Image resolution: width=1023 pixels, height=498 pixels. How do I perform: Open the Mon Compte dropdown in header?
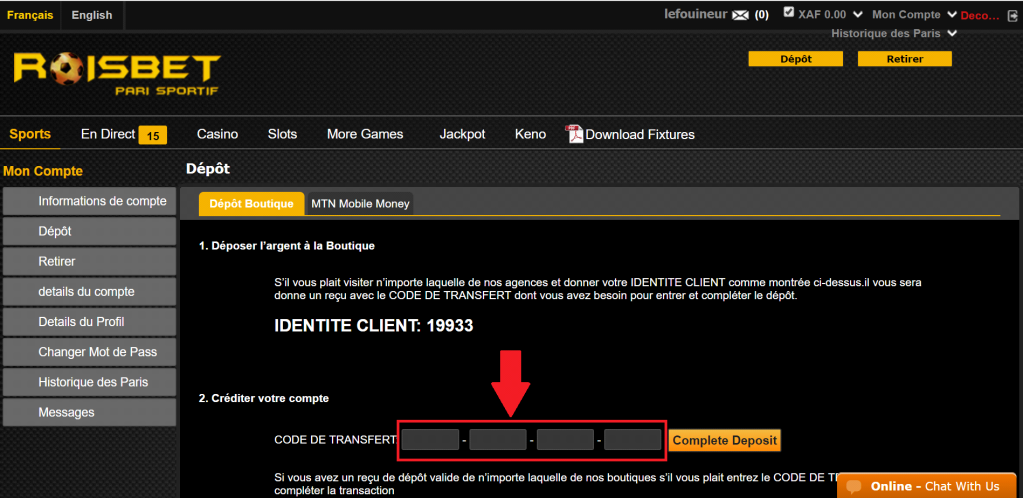914,14
